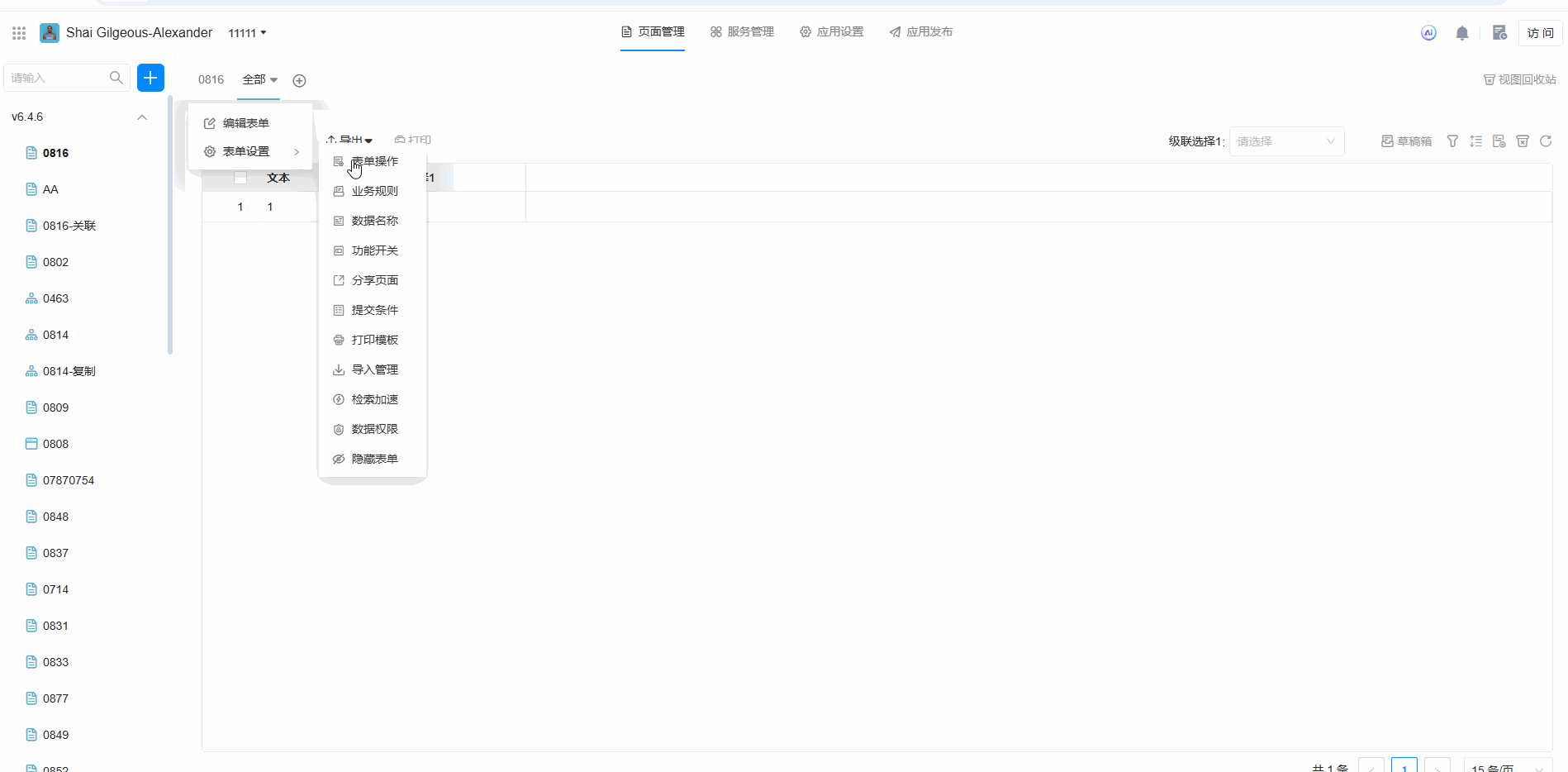Click the row height sort icon
Image resolution: width=1568 pixels, height=772 pixels.
point(1475,141)
